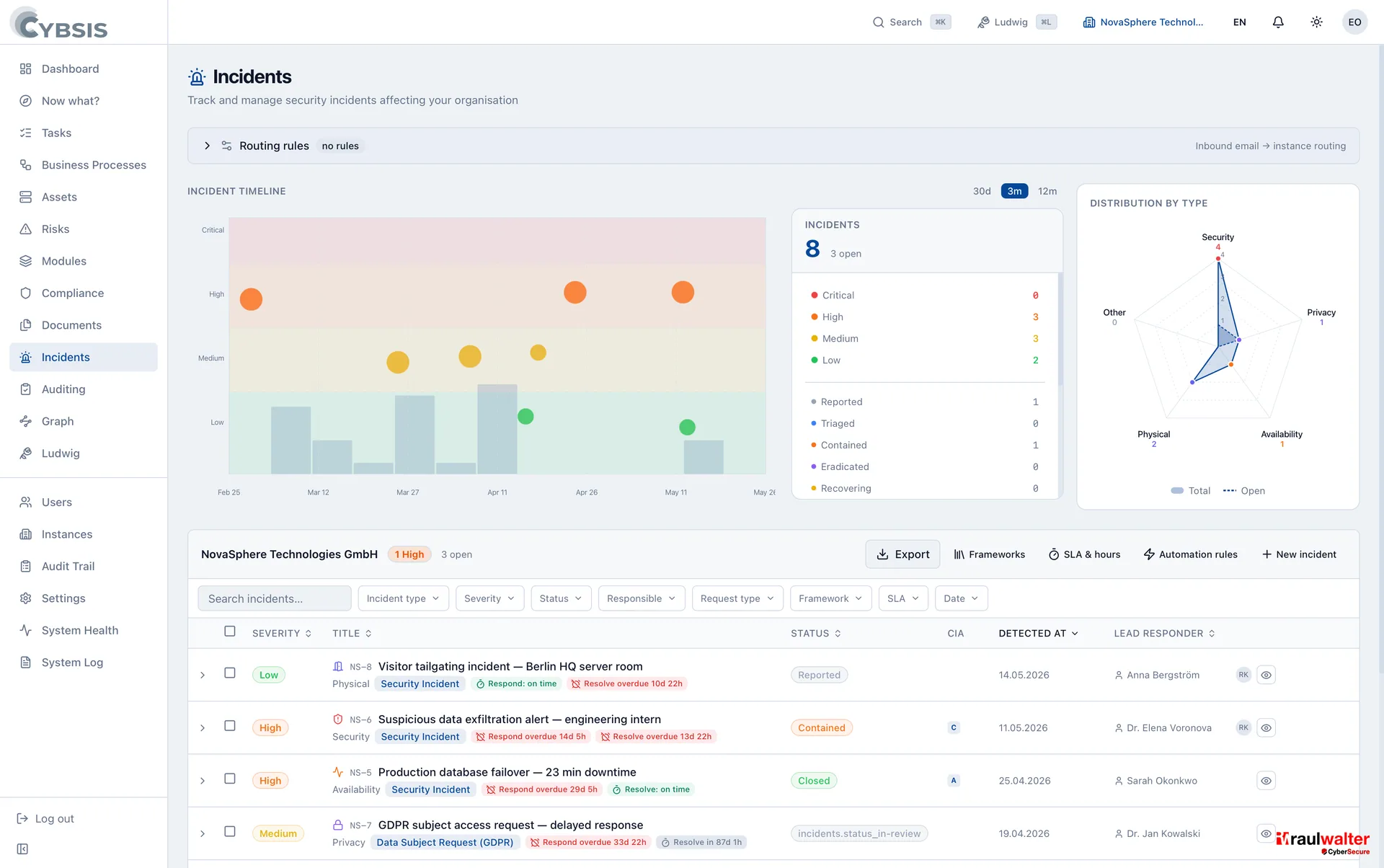Click the Audit Trail clipboard icon
Viewport: 1384px width, 868px height.
tap(26, 567)
